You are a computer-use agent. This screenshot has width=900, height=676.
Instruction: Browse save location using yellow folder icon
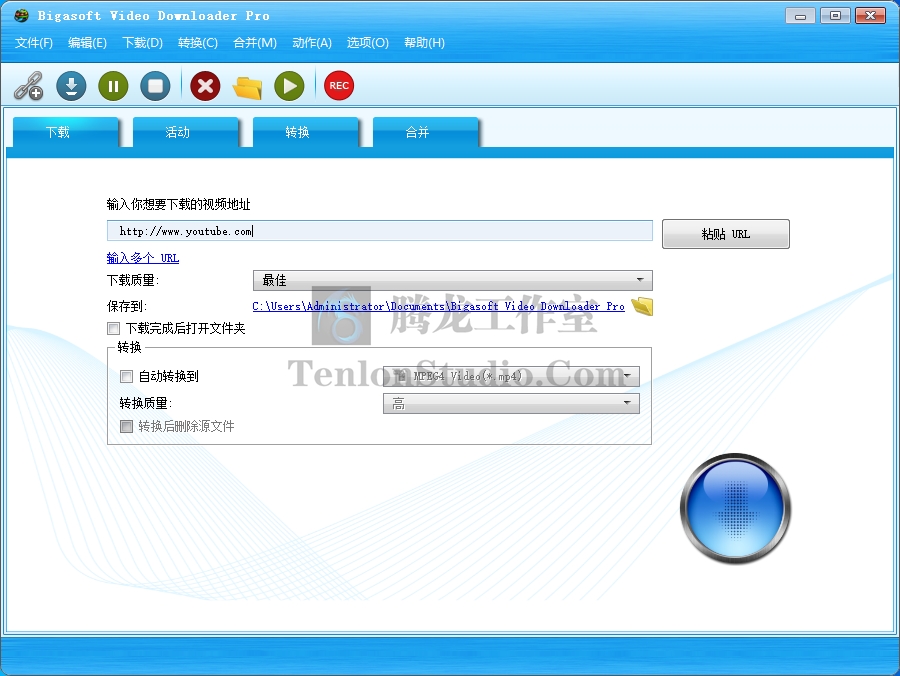(642, 306)
